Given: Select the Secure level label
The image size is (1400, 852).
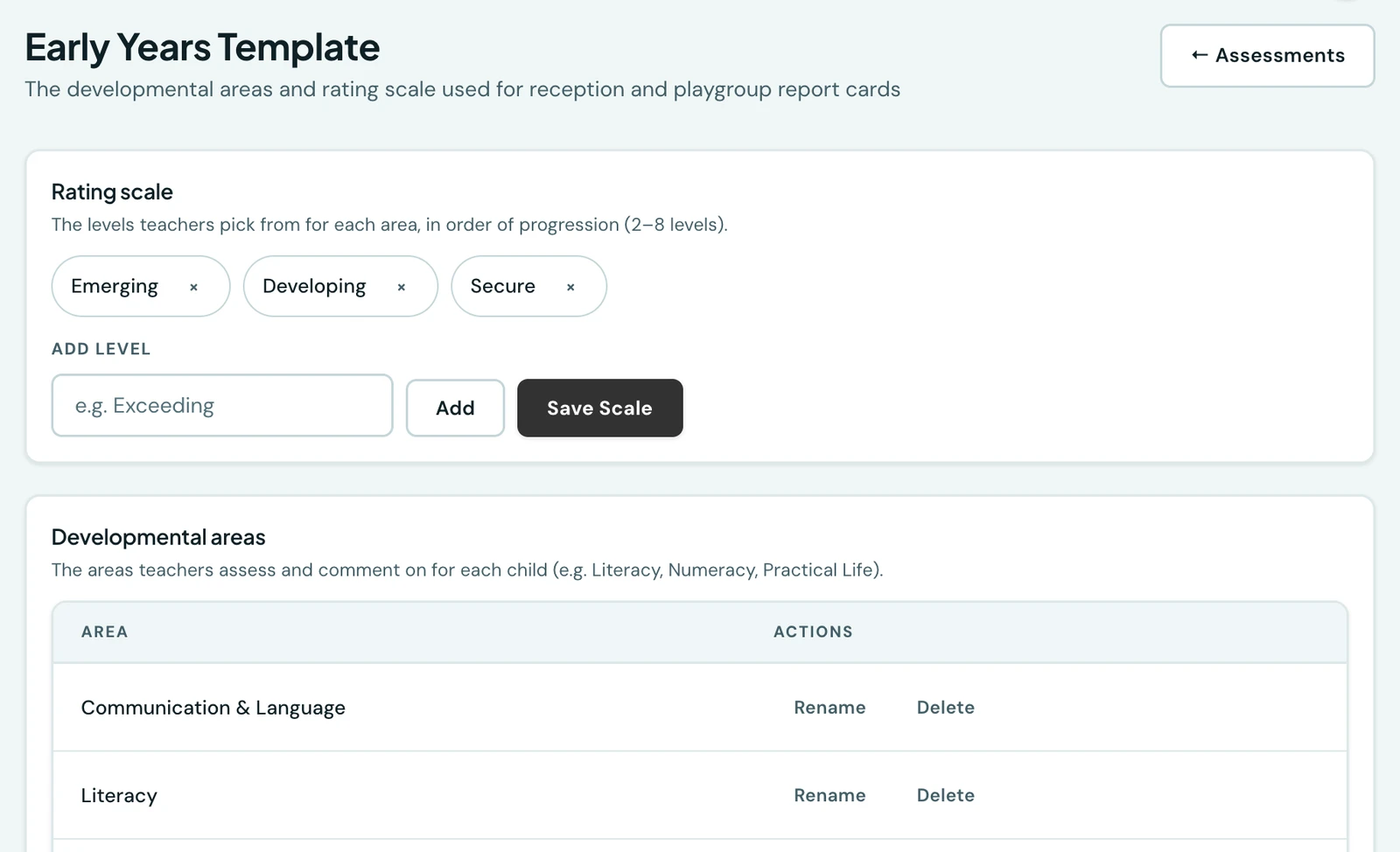Looking at the screenshot, I should pyautogui.click(x=502, y=286).
